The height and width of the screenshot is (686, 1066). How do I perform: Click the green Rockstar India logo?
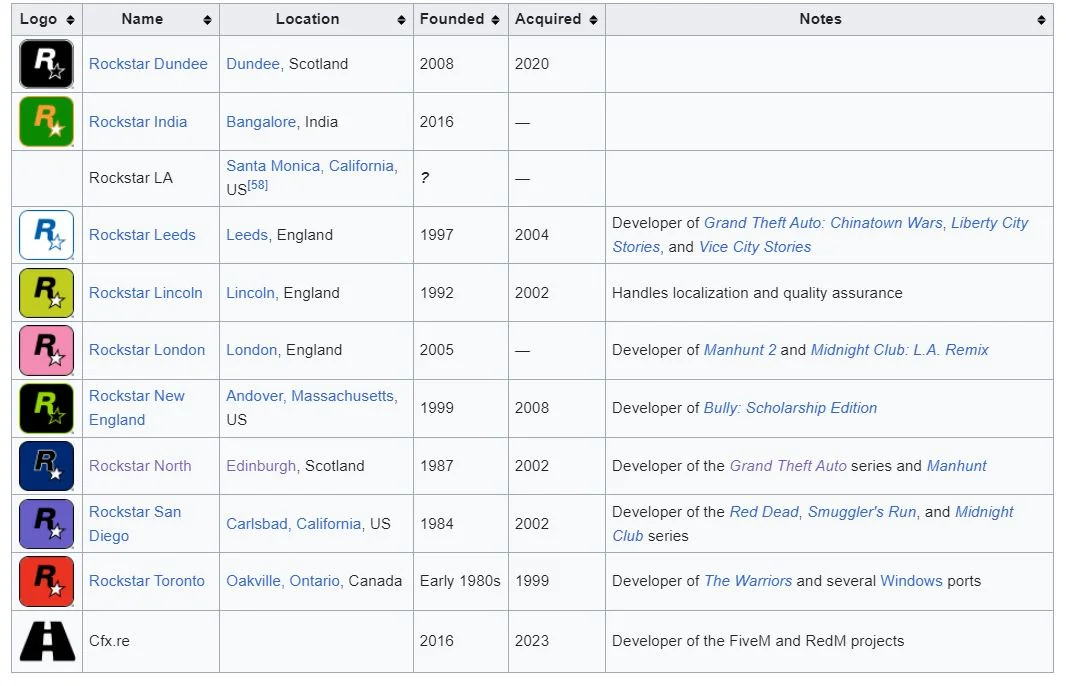click(x=46, y=122)
